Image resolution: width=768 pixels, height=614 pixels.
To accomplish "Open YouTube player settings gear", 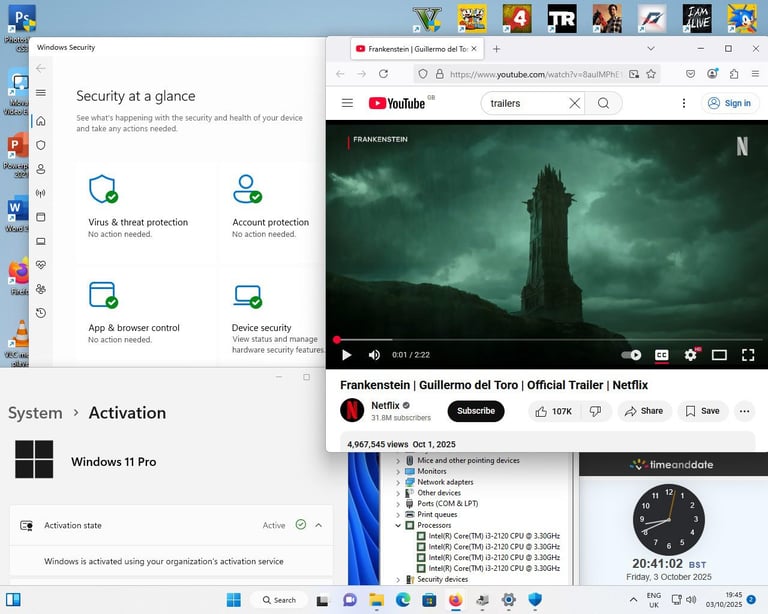I will pyautogui.click(x=690, y=355).
